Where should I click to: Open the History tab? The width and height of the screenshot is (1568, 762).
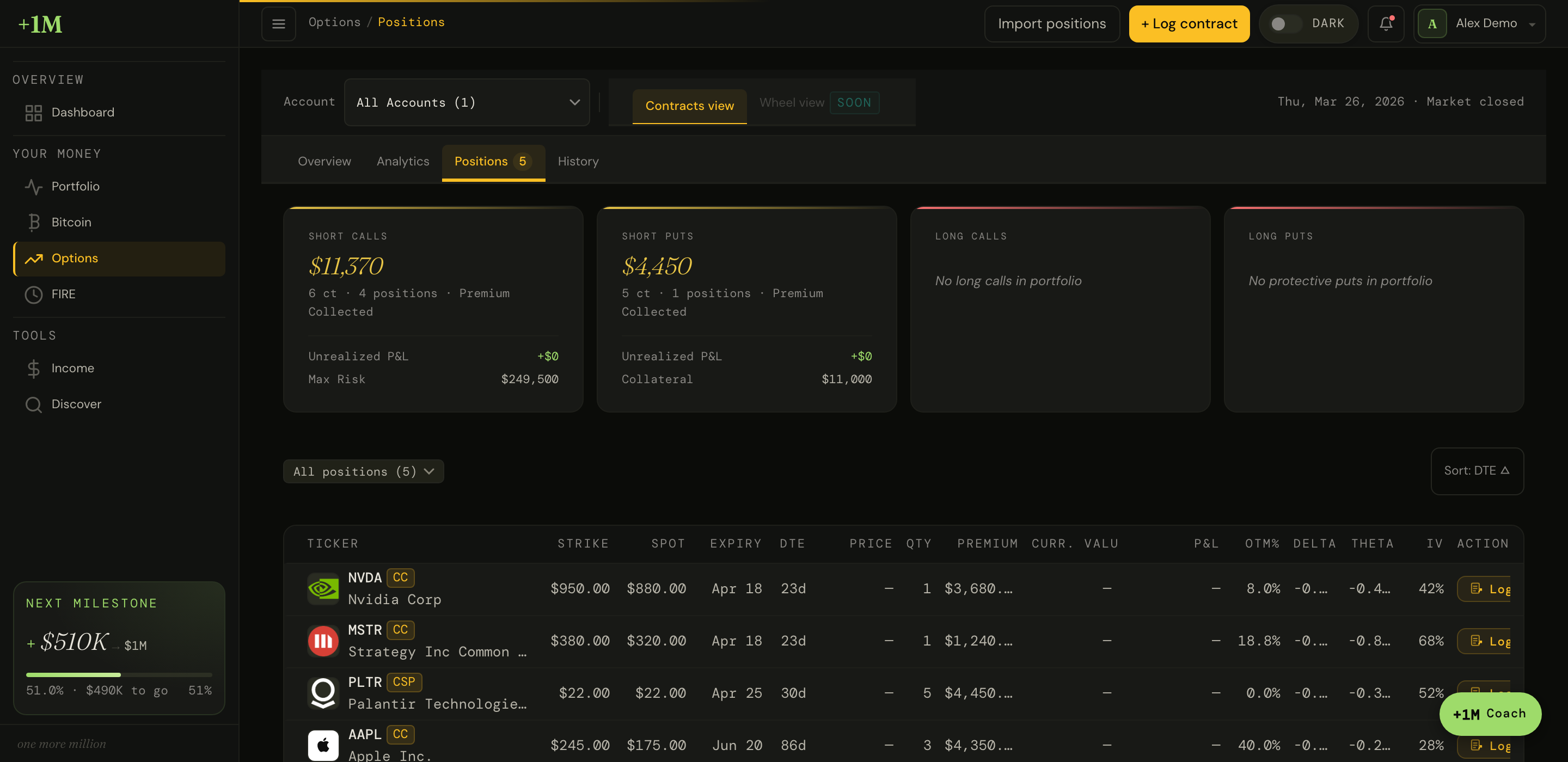[578, 161]
